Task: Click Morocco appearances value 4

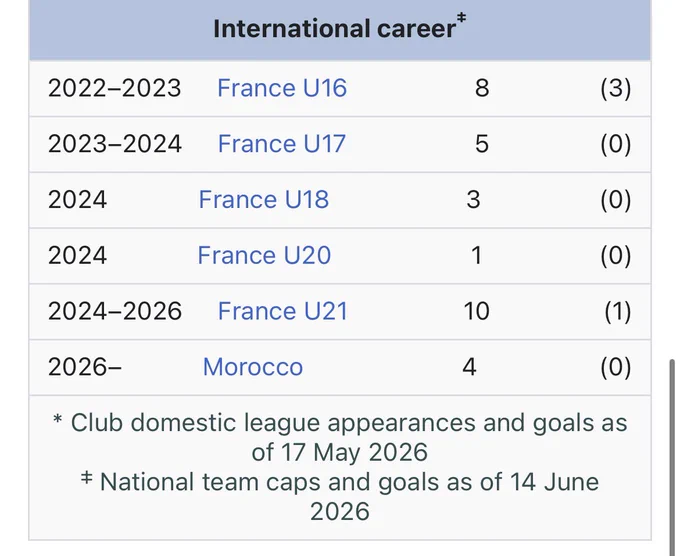Action: pyautogui.click(x=469, y=367)
